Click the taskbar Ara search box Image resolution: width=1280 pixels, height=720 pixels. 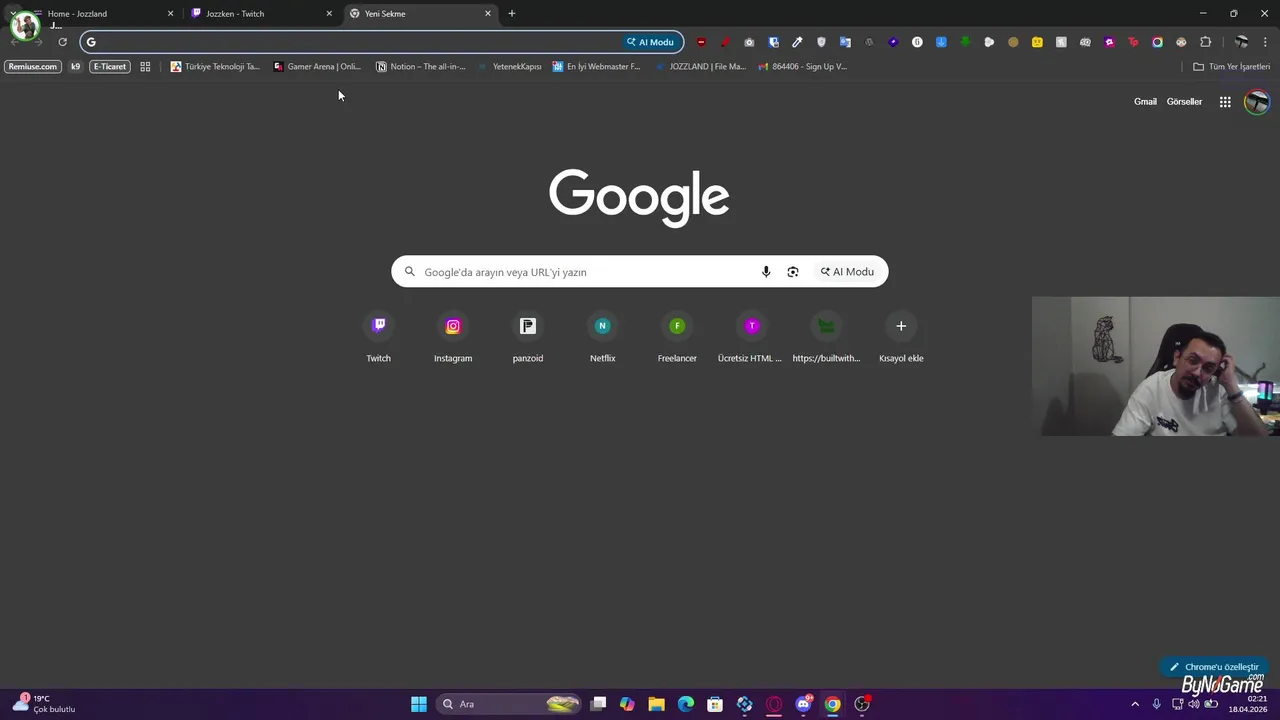pyautogui.click(x=510, y=704)
